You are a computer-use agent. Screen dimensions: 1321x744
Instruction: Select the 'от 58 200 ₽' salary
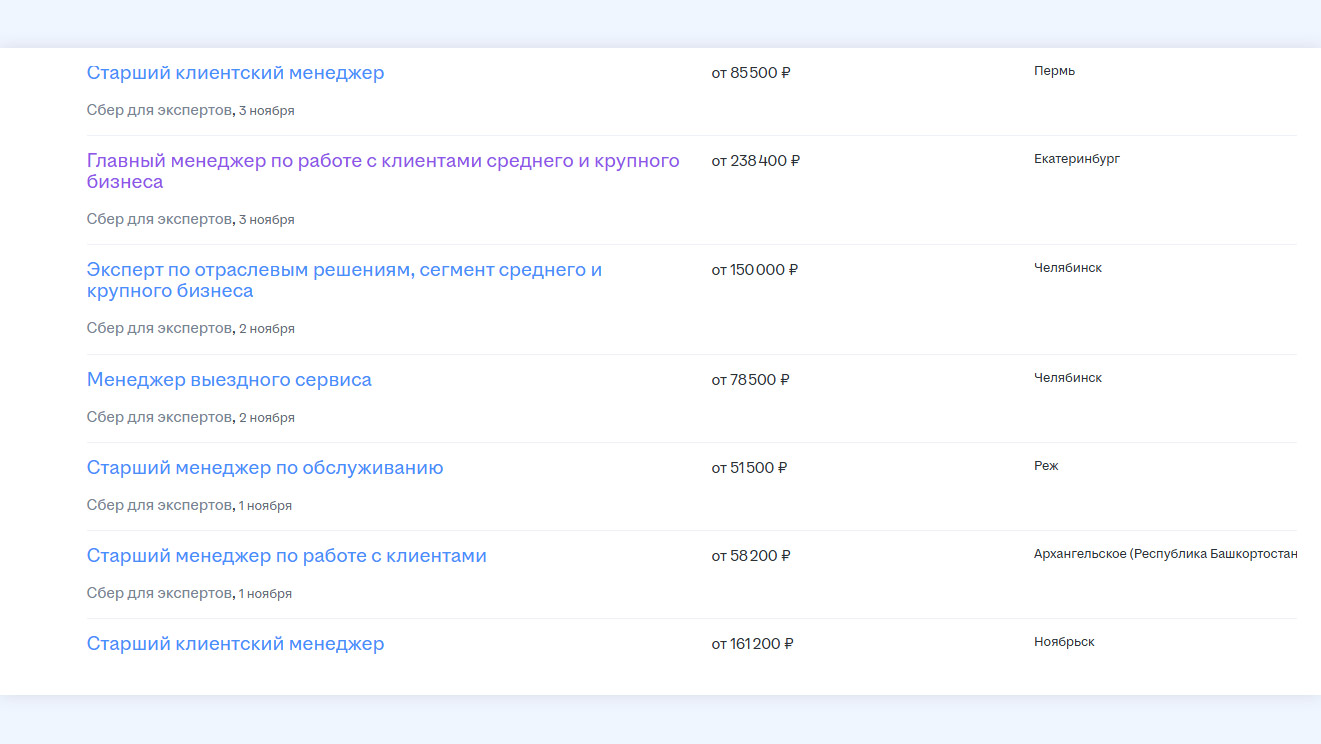tap(750, 556)
